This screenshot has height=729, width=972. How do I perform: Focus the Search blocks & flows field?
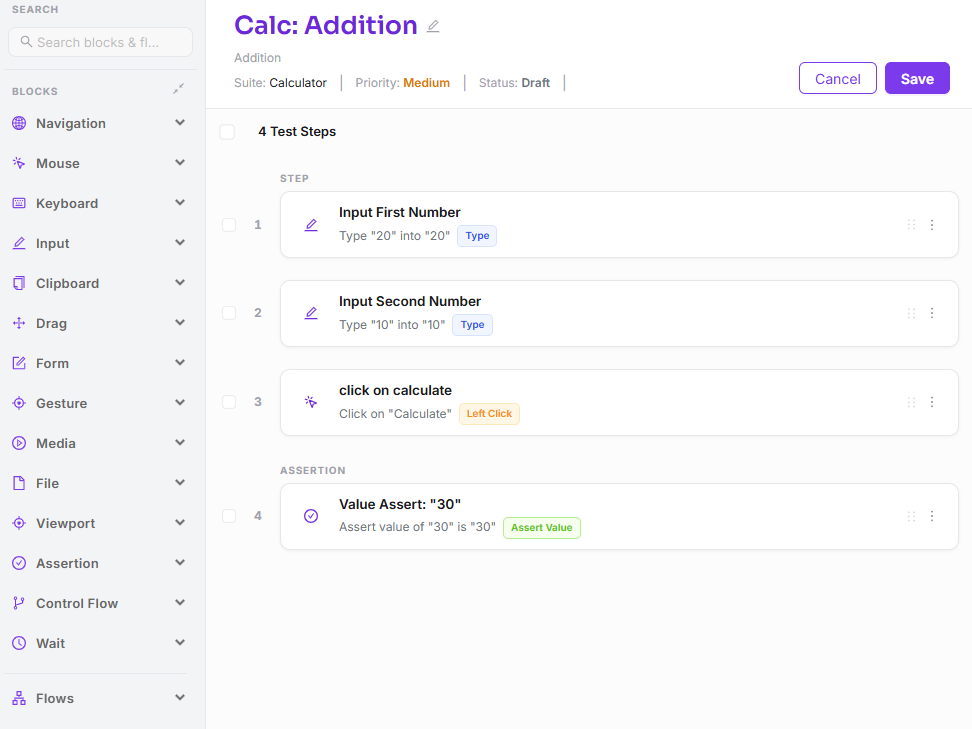pos(100,42)
